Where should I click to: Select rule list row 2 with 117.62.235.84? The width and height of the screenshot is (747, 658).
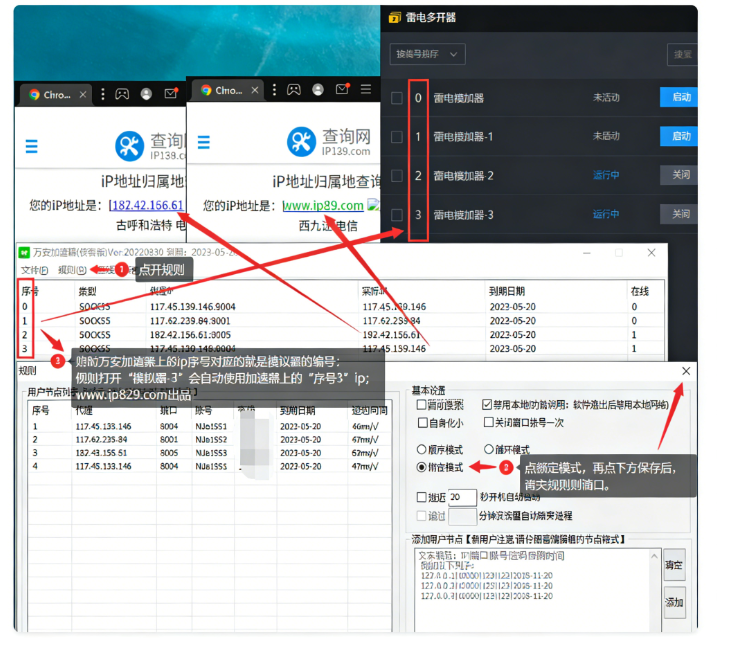pos(210,440)
